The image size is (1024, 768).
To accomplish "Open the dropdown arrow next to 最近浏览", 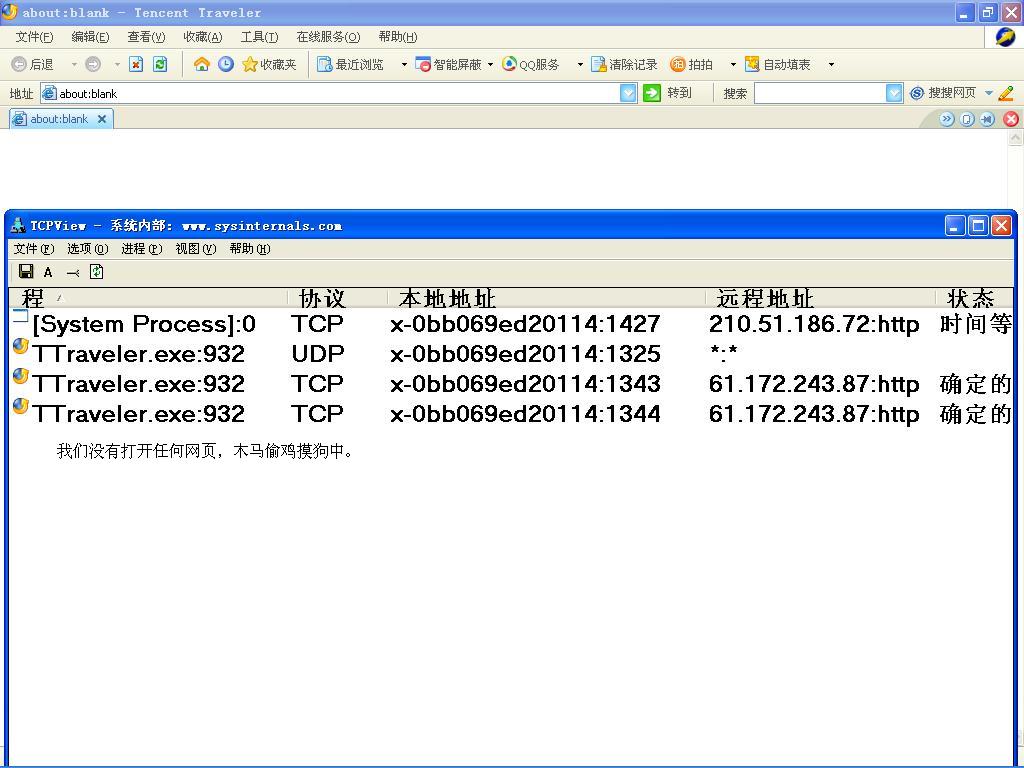I will click(404, 64).
